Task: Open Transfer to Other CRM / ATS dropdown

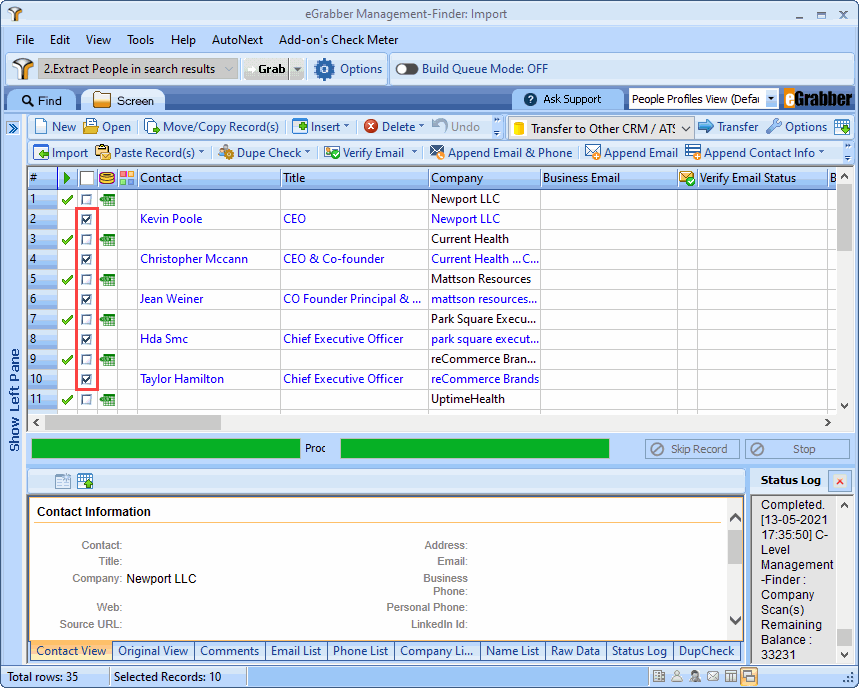Action: (686, 128)
